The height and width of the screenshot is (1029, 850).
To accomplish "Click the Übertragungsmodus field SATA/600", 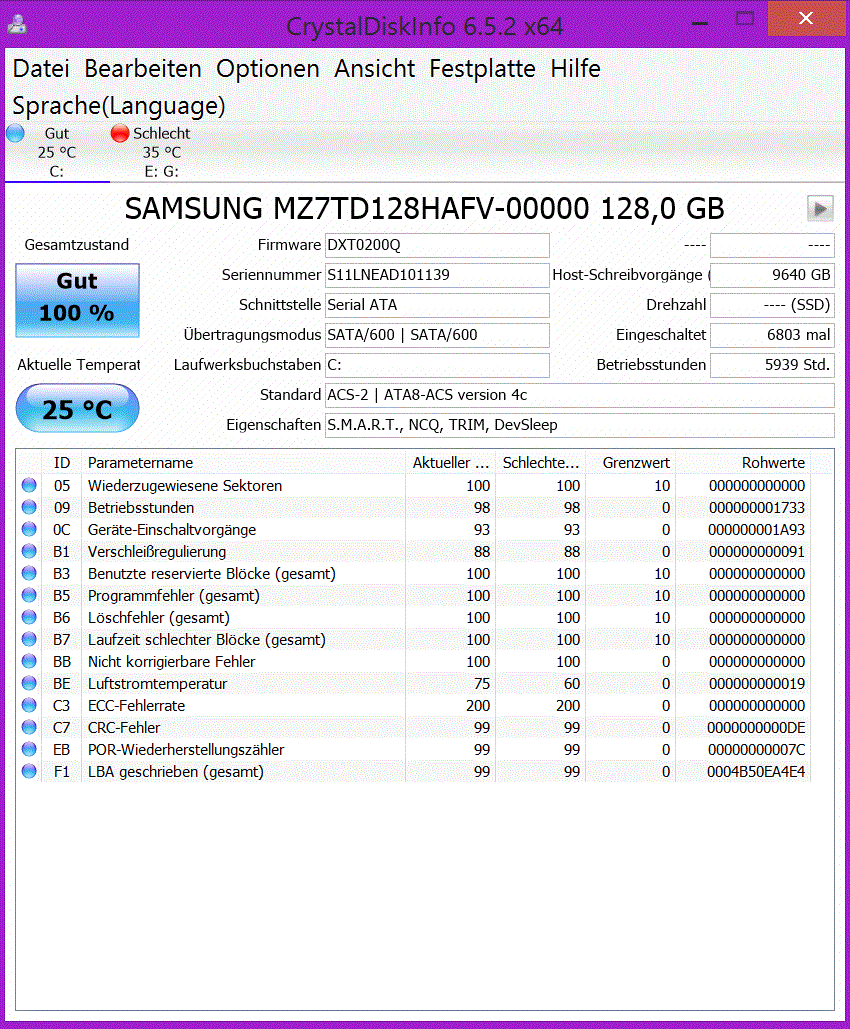I will [437, 335].
